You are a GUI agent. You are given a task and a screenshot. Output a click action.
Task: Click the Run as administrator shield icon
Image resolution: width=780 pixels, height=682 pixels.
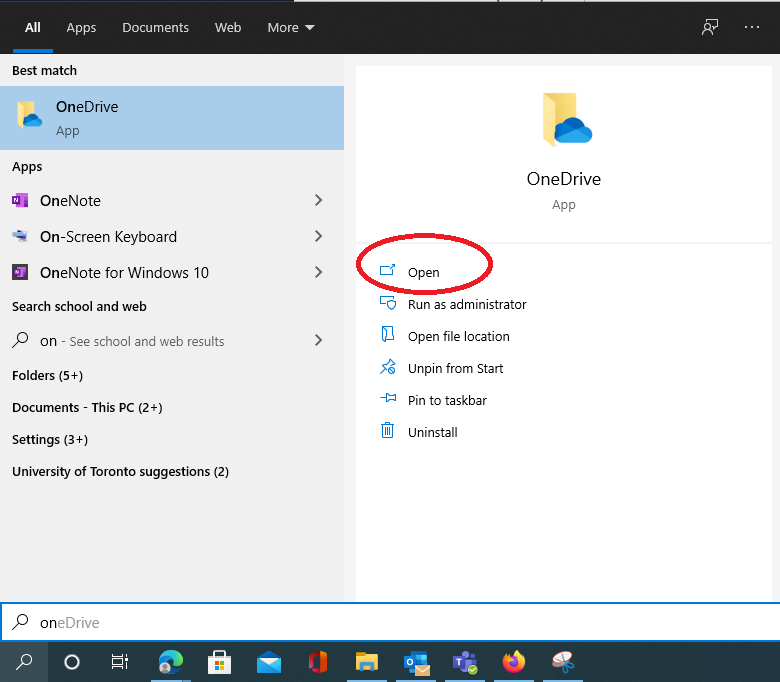tap(388, 302)
